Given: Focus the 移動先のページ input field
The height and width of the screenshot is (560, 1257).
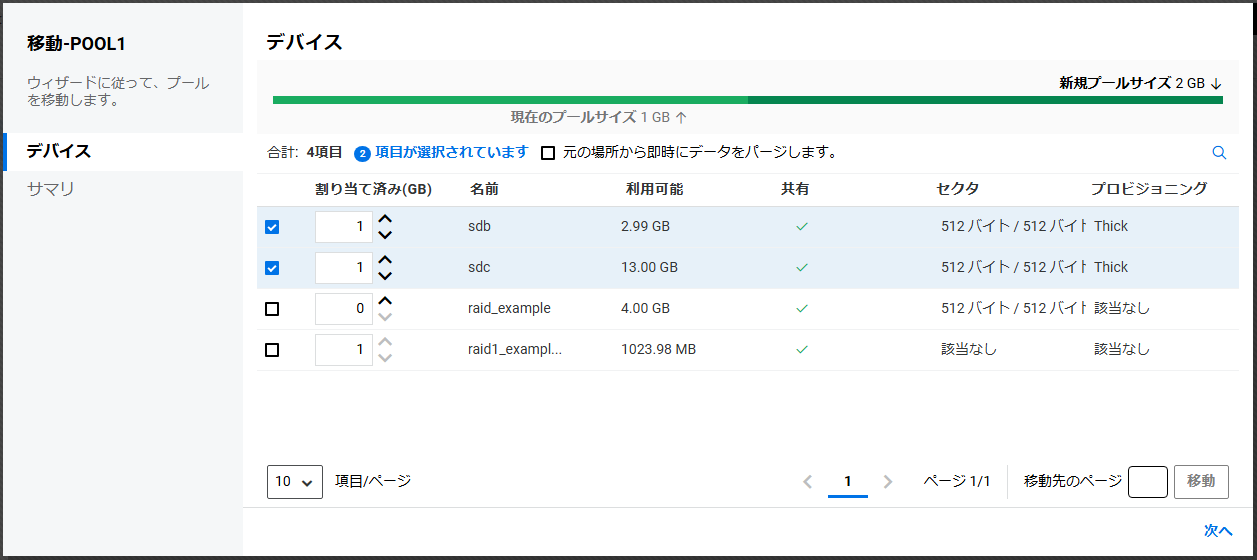Looking at the screenshot, I should pyautogui.click(x=1147, y=481).
